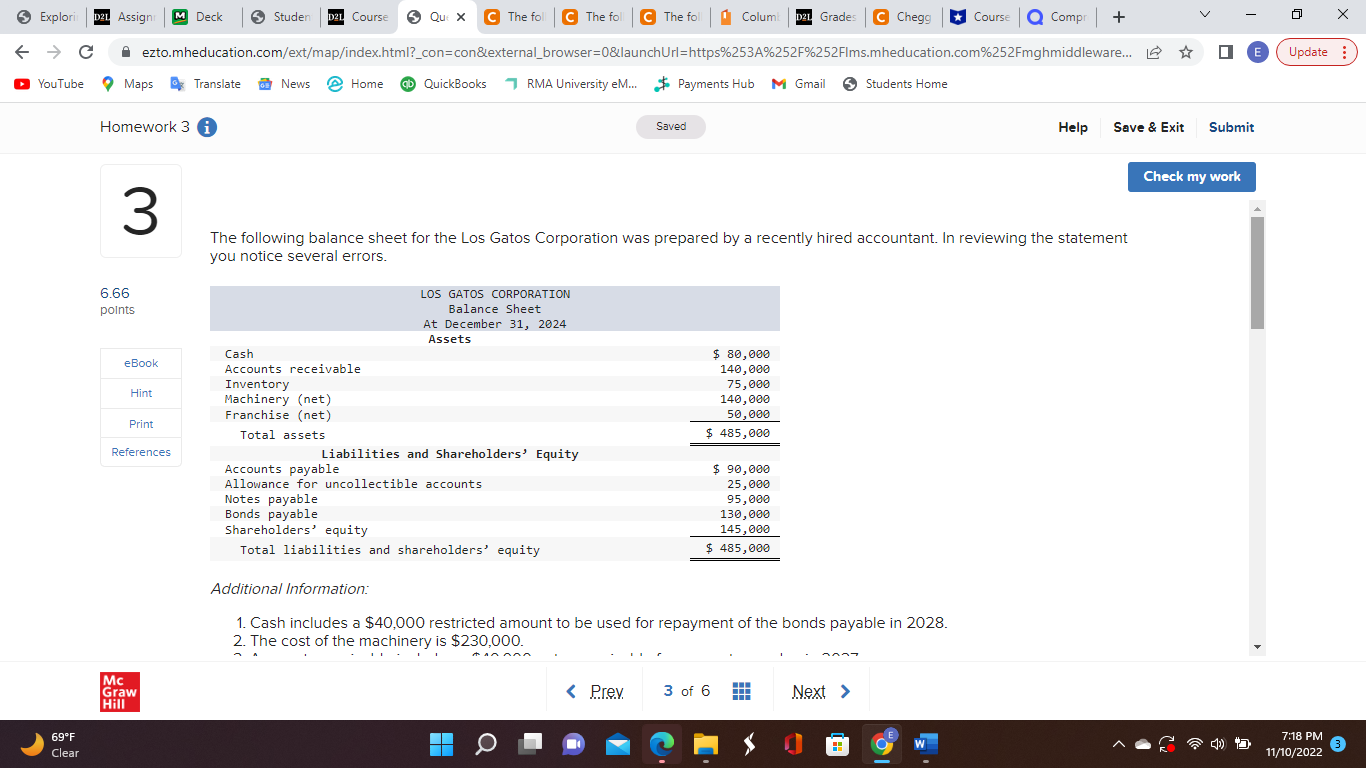Viewport: 1366px width, 768px height.
Task: Click the battery icon in the system tray
Action: click(1241, 745)
